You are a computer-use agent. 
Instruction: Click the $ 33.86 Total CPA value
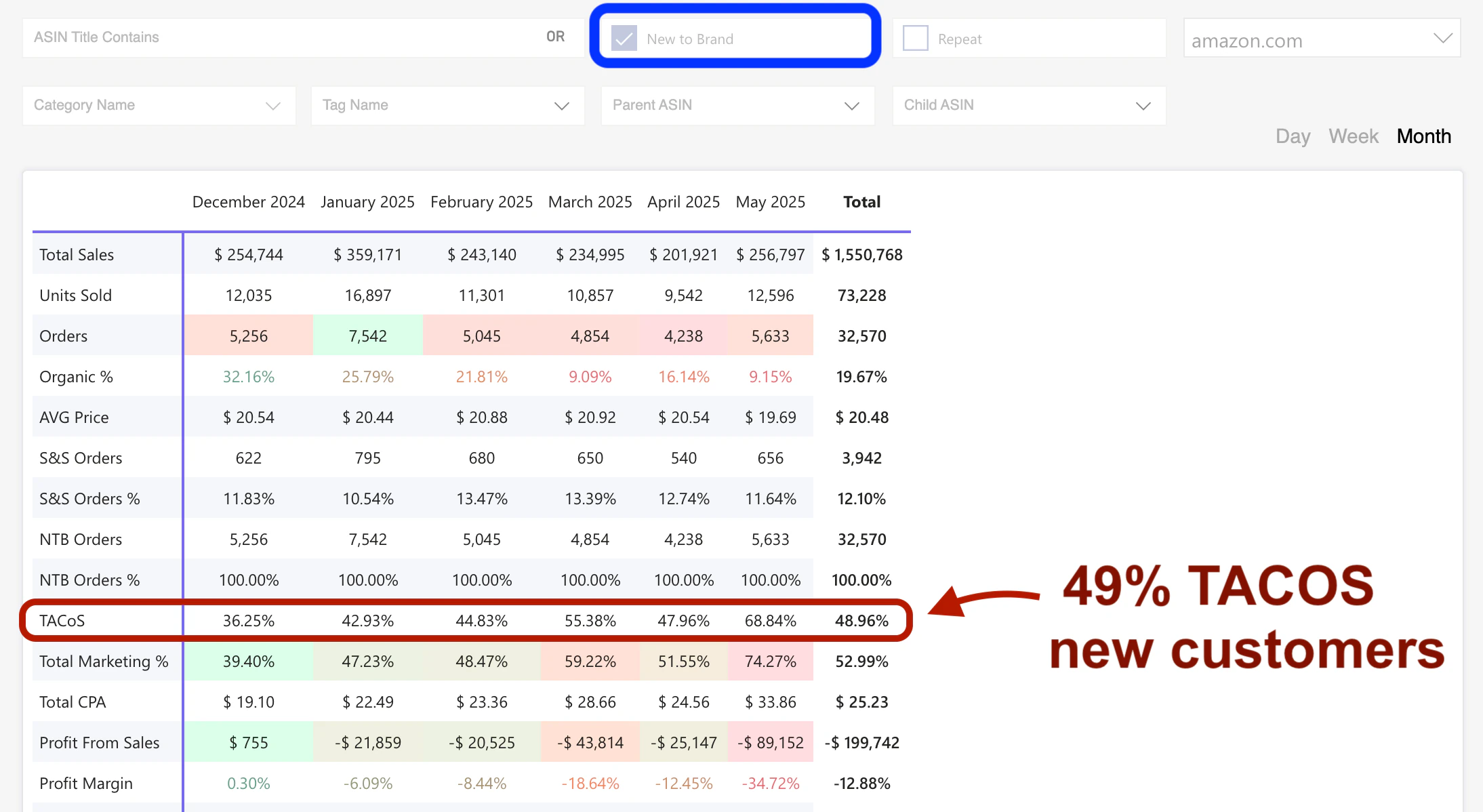click(771, 702)
